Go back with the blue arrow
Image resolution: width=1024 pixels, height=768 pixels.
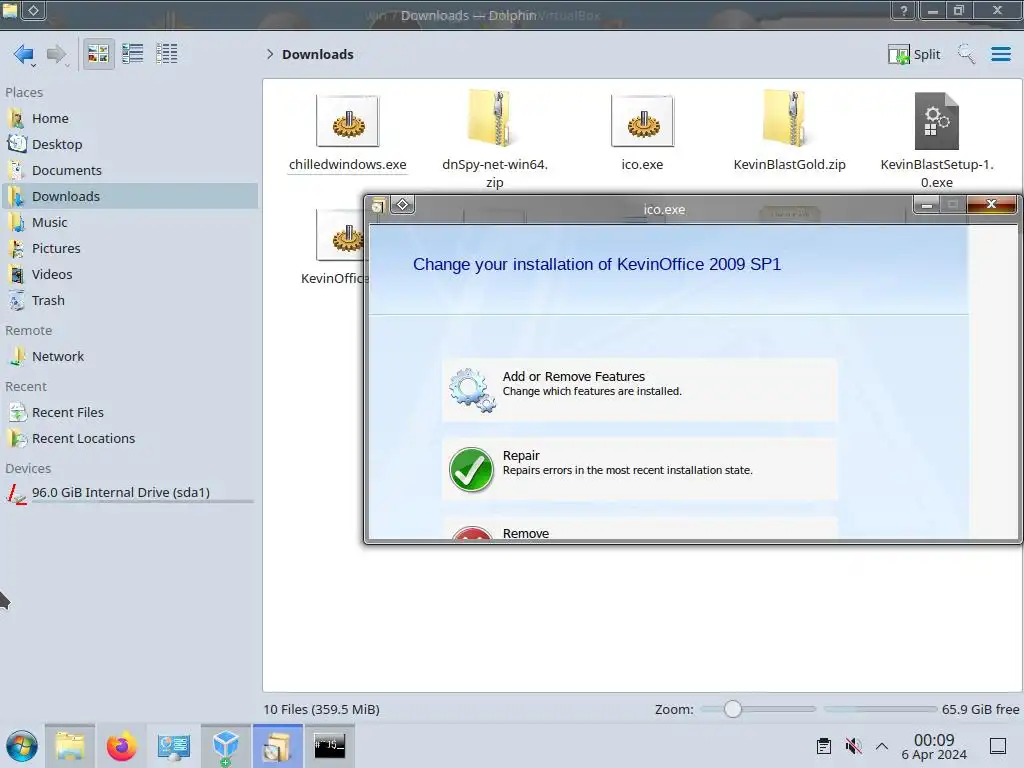tap(24, 54)
